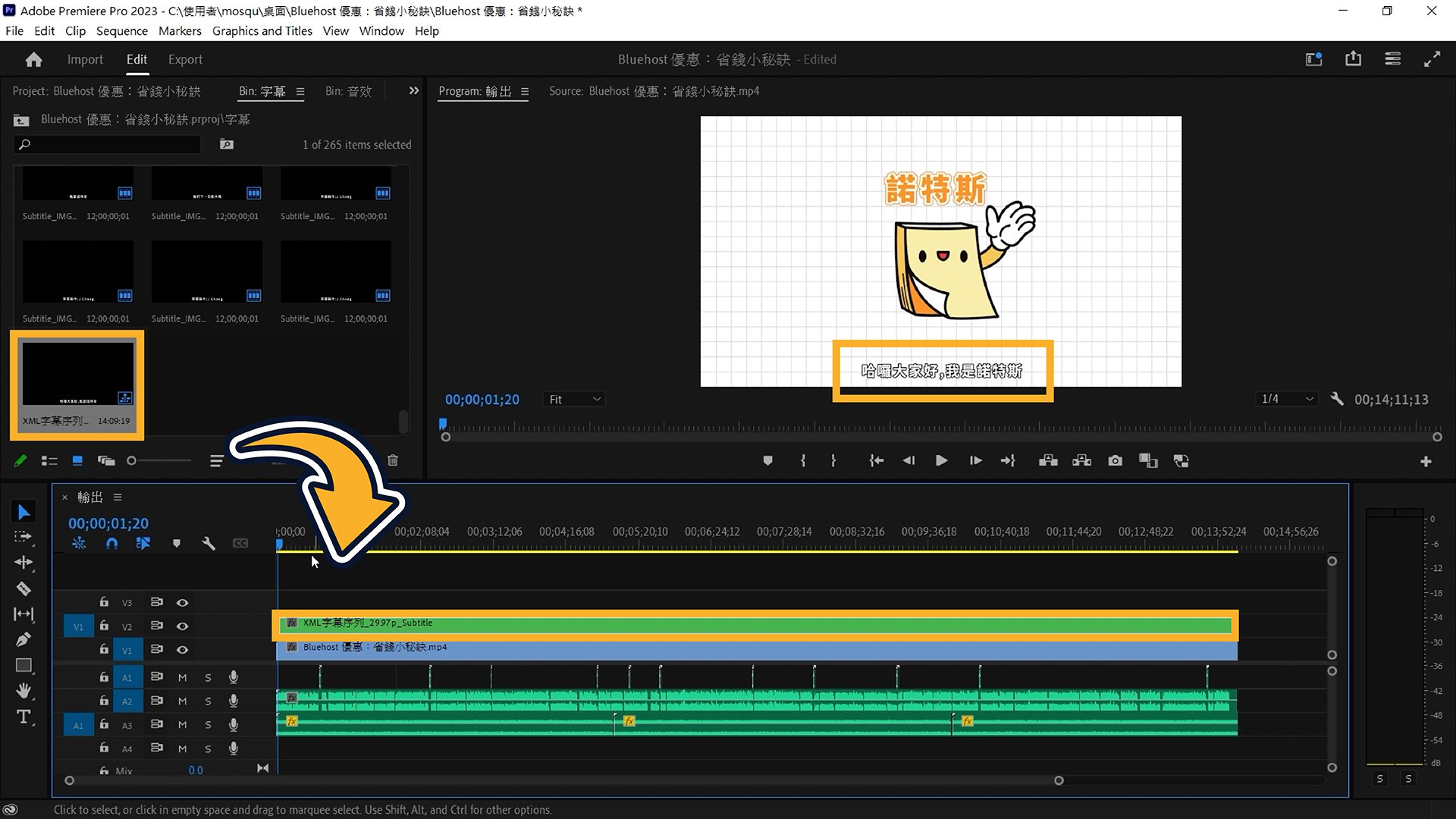Open Graphics and Titles menu
Image resolution: width=1456 pixels, height=819 pixels.
tap(262, 31)
